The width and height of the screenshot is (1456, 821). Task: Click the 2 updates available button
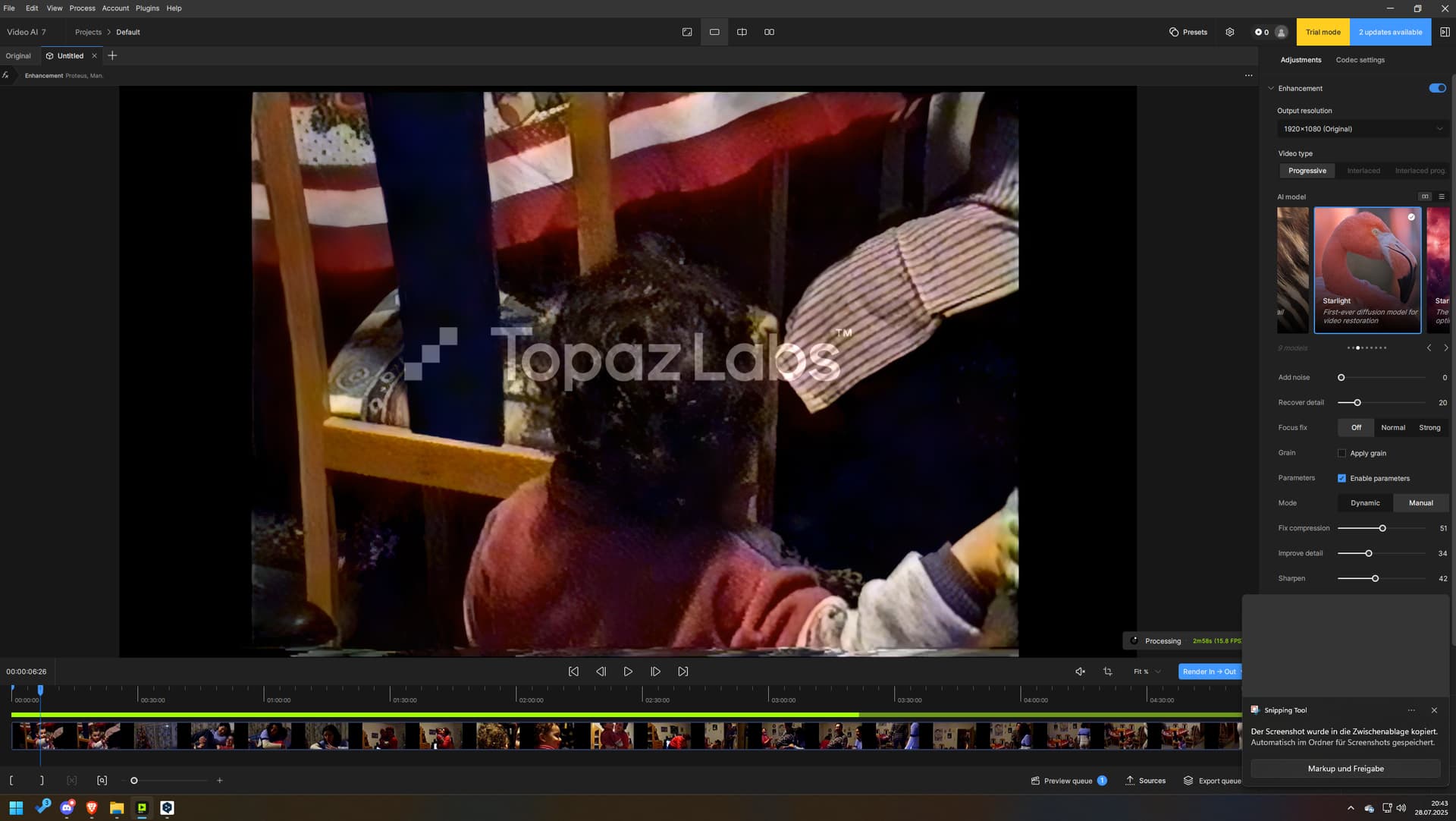pyautogui.click(x=1390, y=32)
